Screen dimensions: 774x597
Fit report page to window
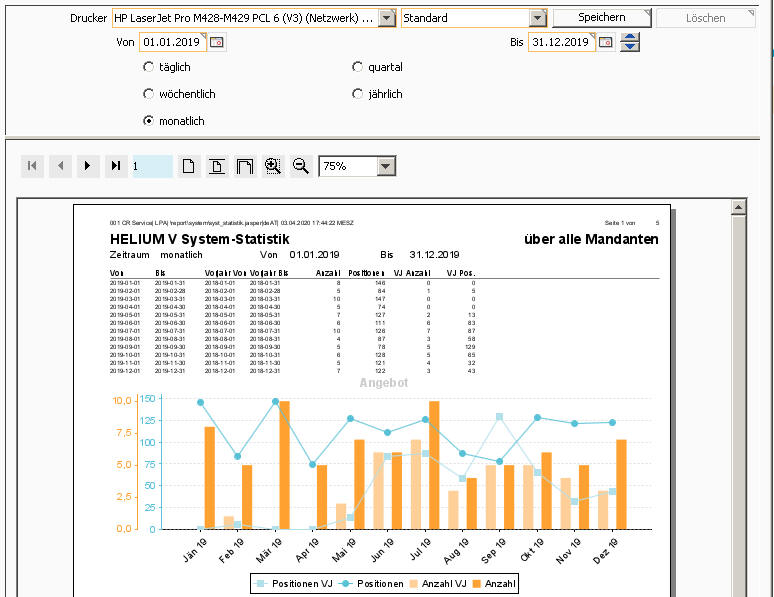(216, 166)
